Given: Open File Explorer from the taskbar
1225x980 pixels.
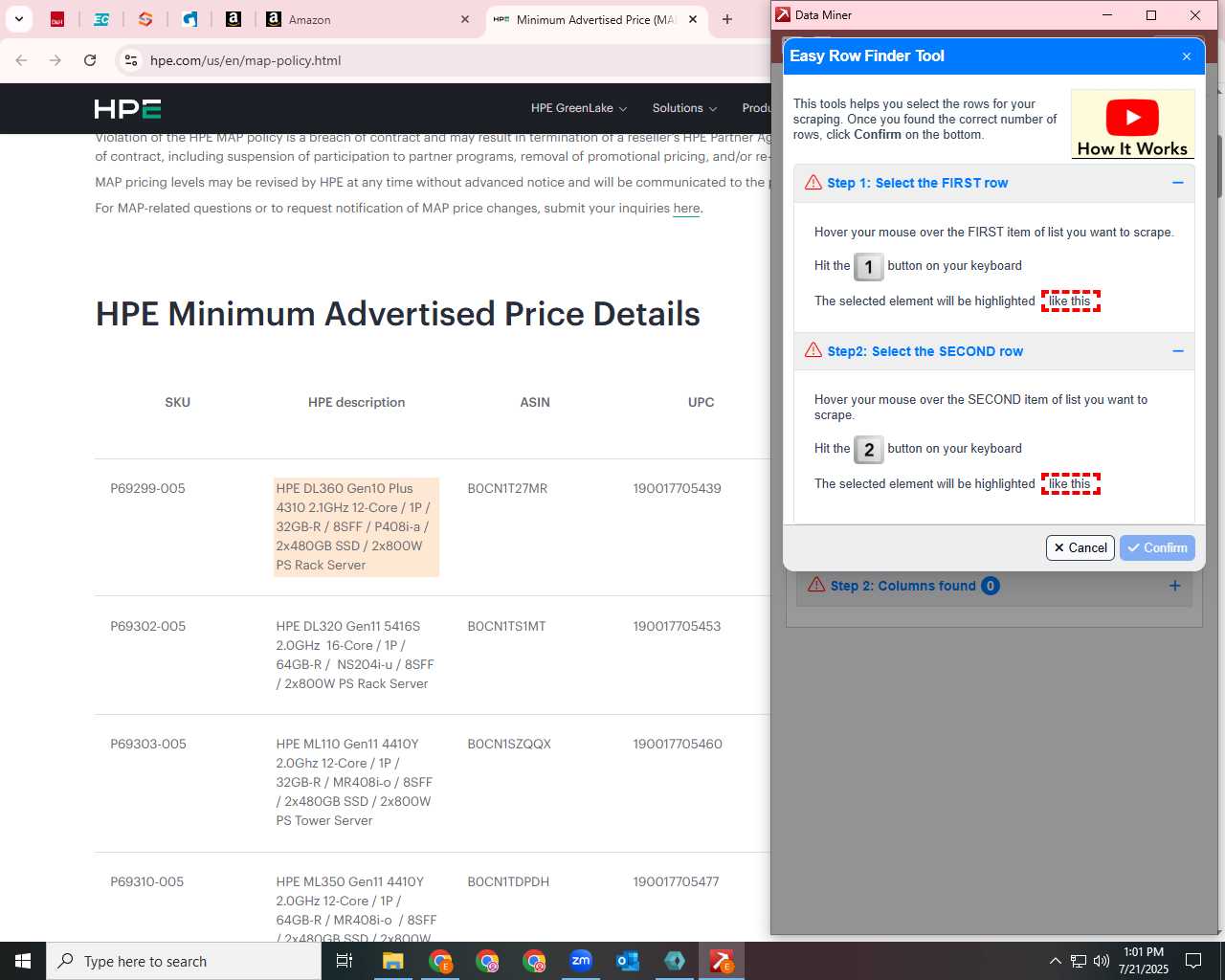Looking at the screenshot, I should [x=392, y=961].
